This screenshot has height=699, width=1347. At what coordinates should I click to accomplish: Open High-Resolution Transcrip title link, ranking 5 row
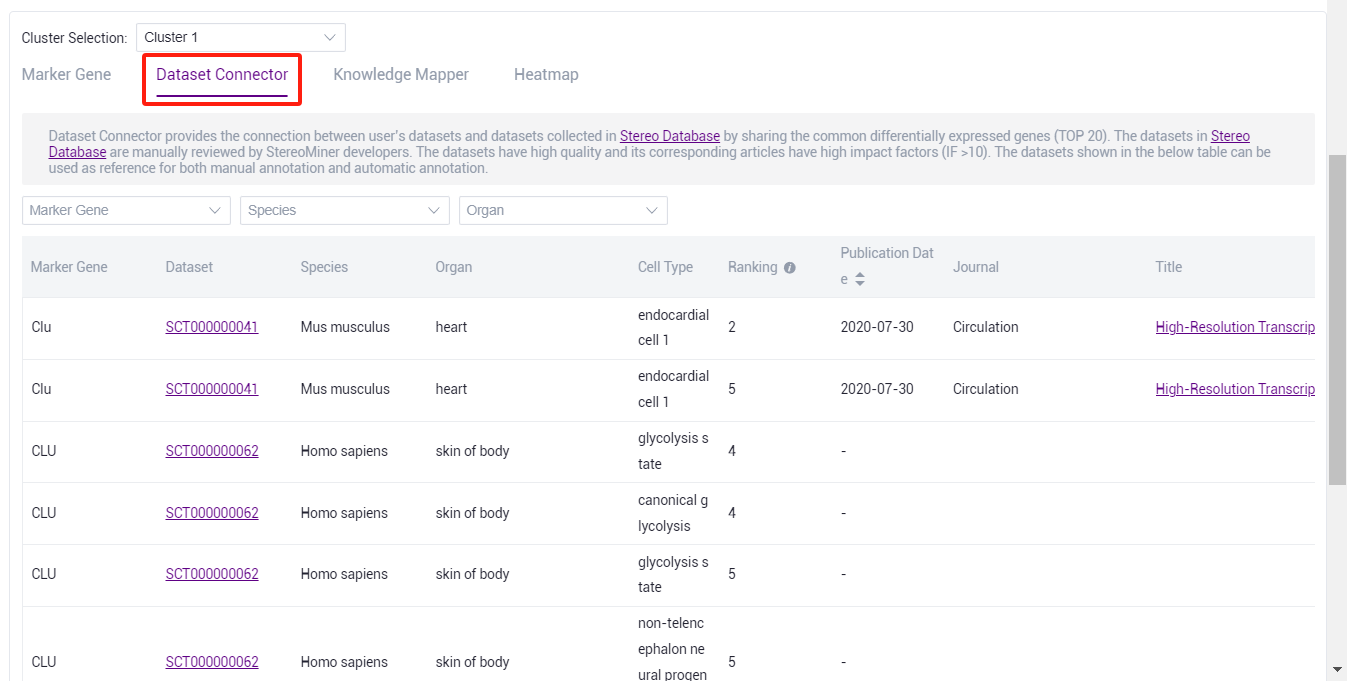coord(1235,389)
